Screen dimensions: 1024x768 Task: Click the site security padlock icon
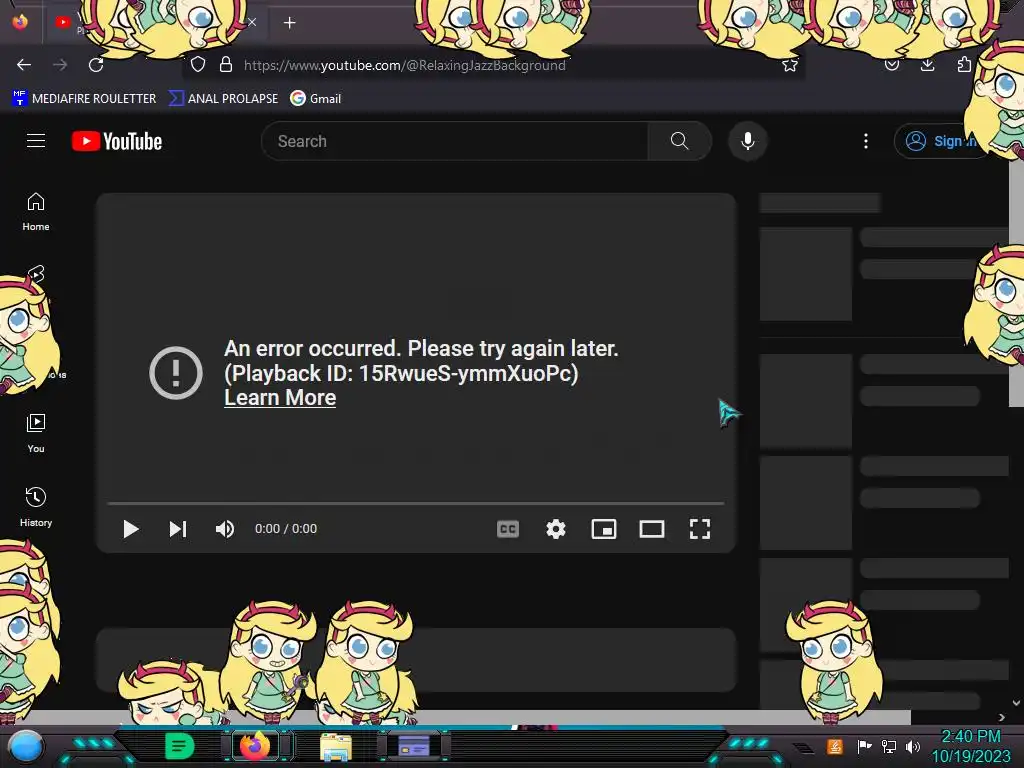click(x=226, y=65)
